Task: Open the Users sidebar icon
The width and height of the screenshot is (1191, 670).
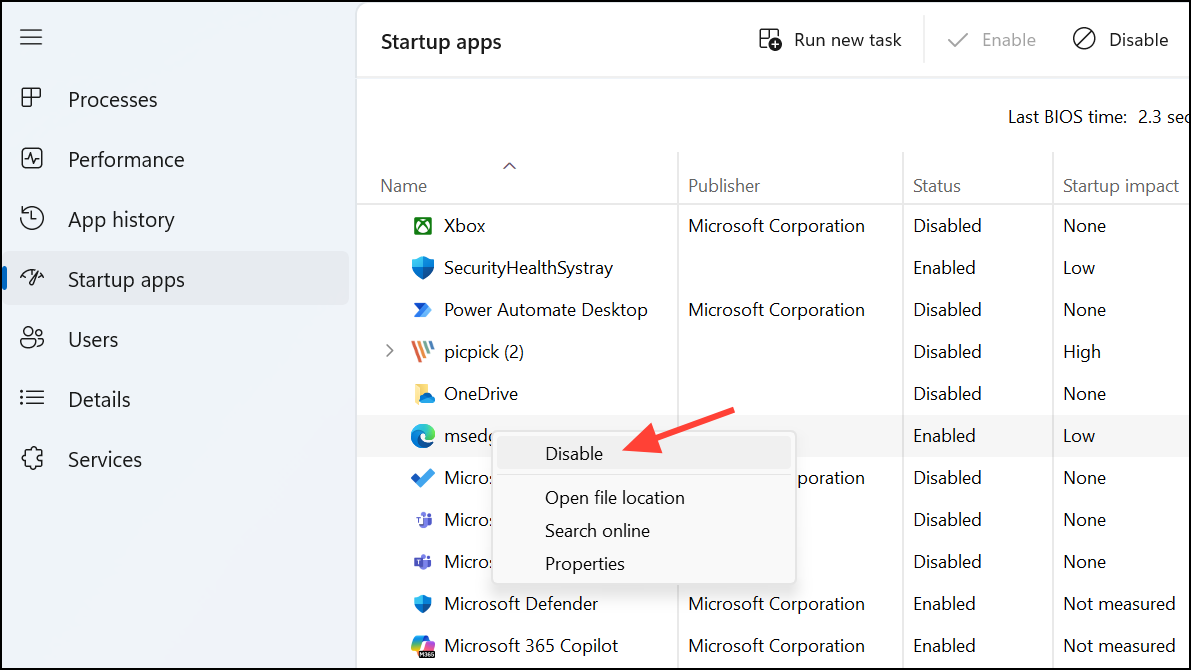Action: 31,338
